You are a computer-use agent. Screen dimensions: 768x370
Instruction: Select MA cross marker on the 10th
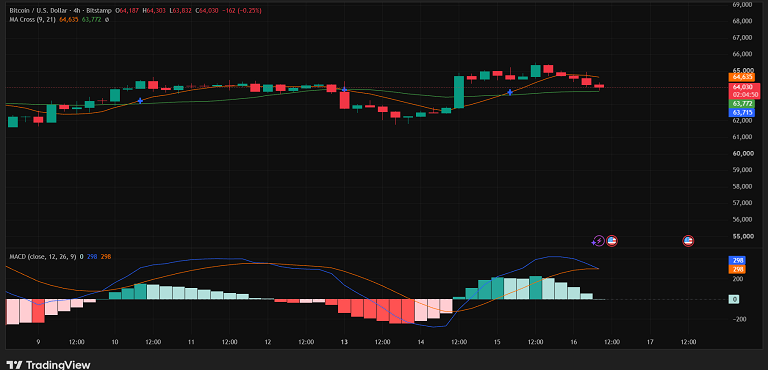pyautogui.click(x=141, y=100)
